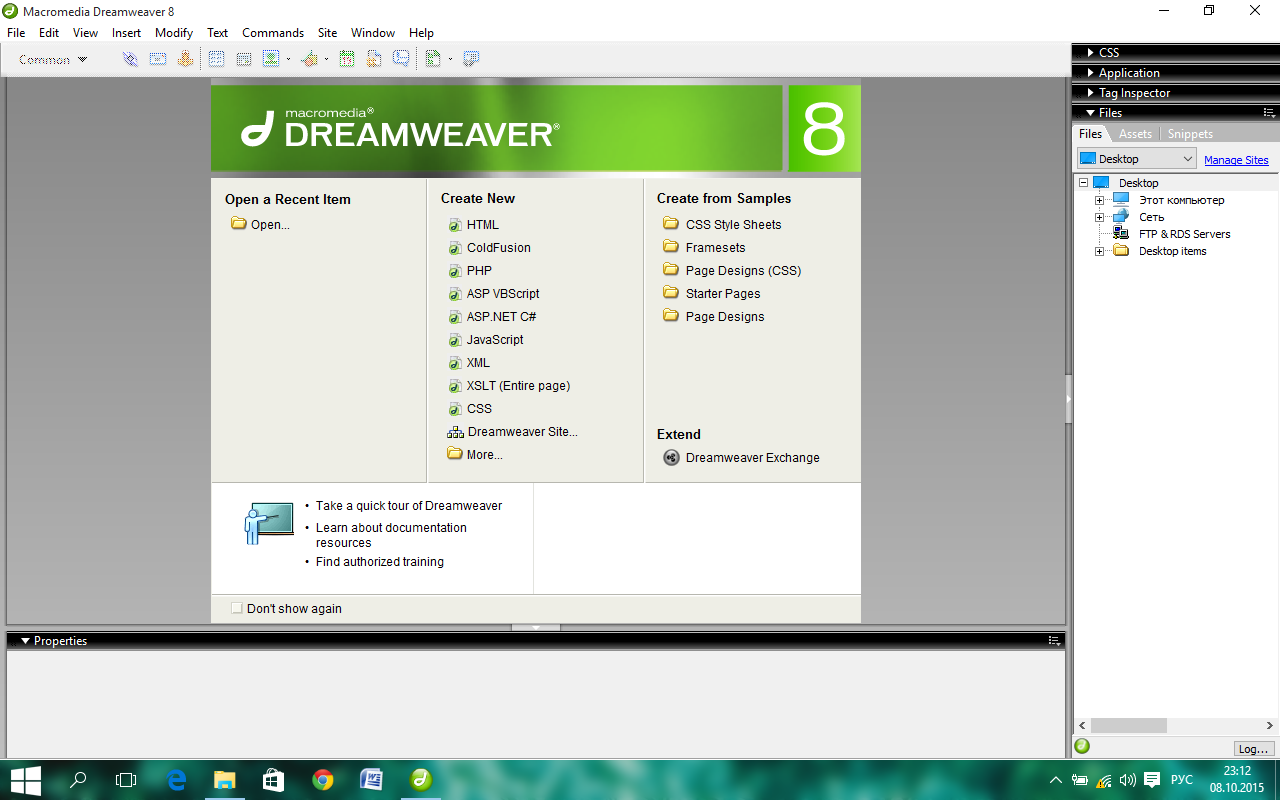Open the Modify menu
Image resolution: width=1280 pixels, height=800 pixels.
[x=174, y=33]
